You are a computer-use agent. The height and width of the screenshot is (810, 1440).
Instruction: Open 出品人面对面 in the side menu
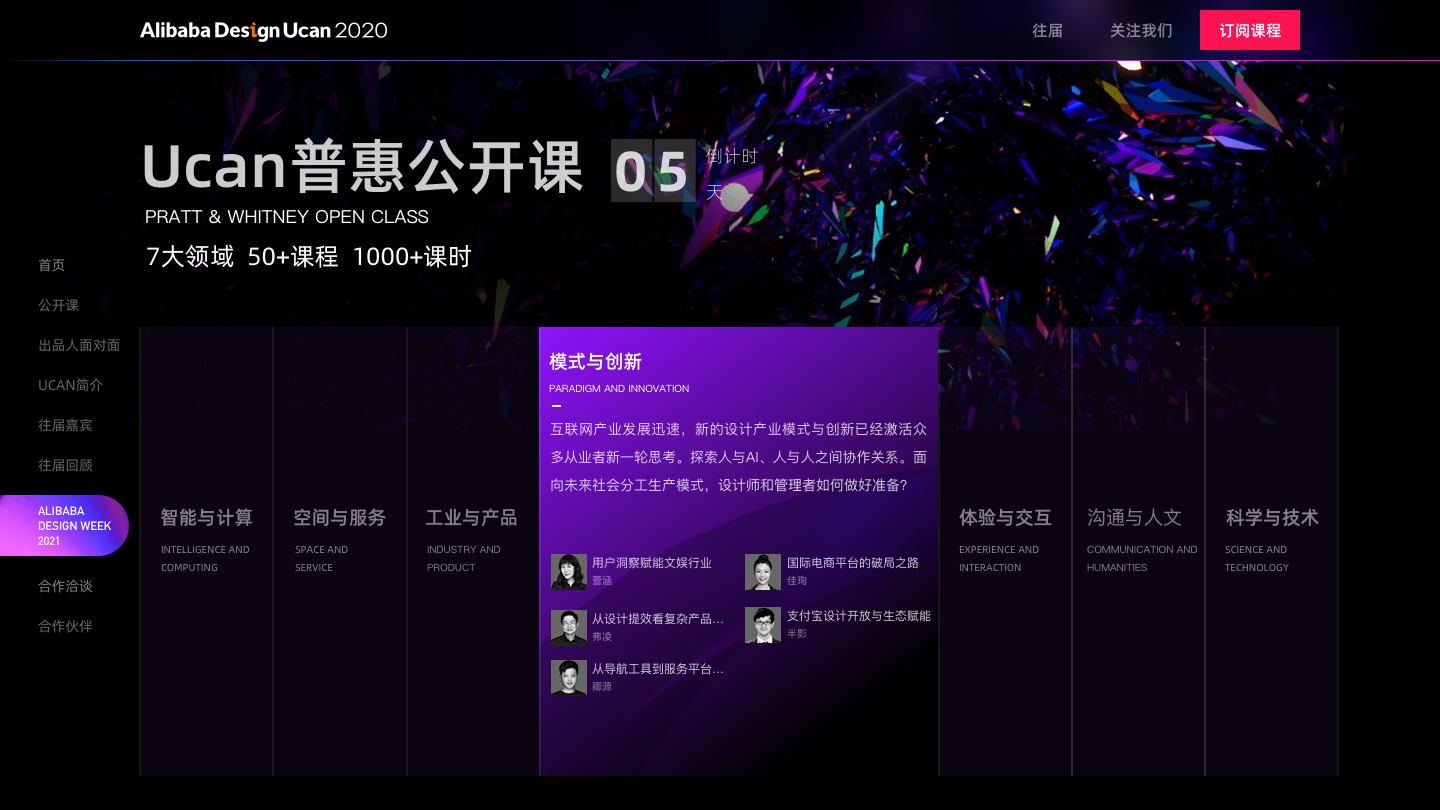click(x=79, y=345)
